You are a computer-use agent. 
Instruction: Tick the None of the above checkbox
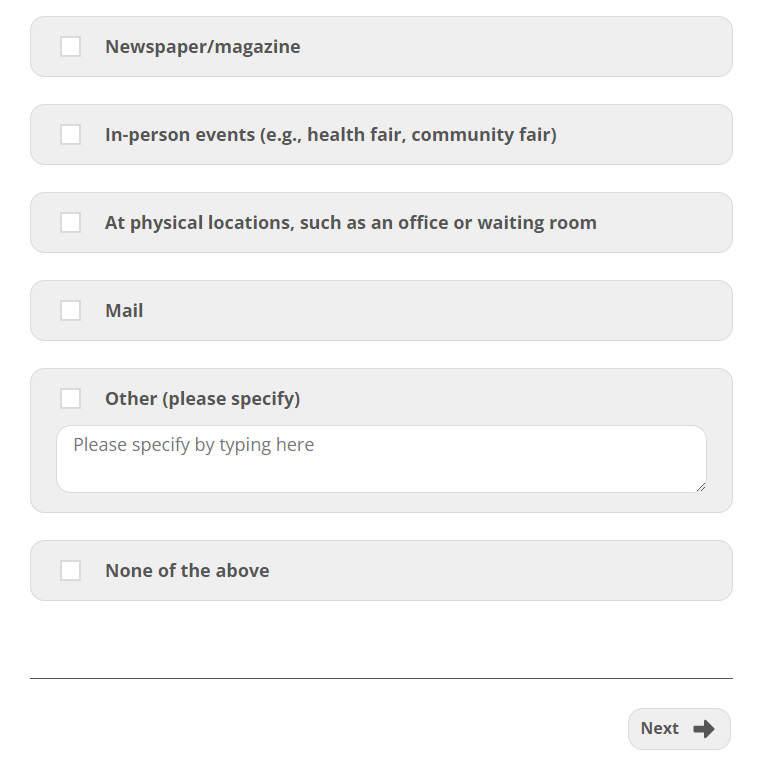tap(70, 571)
